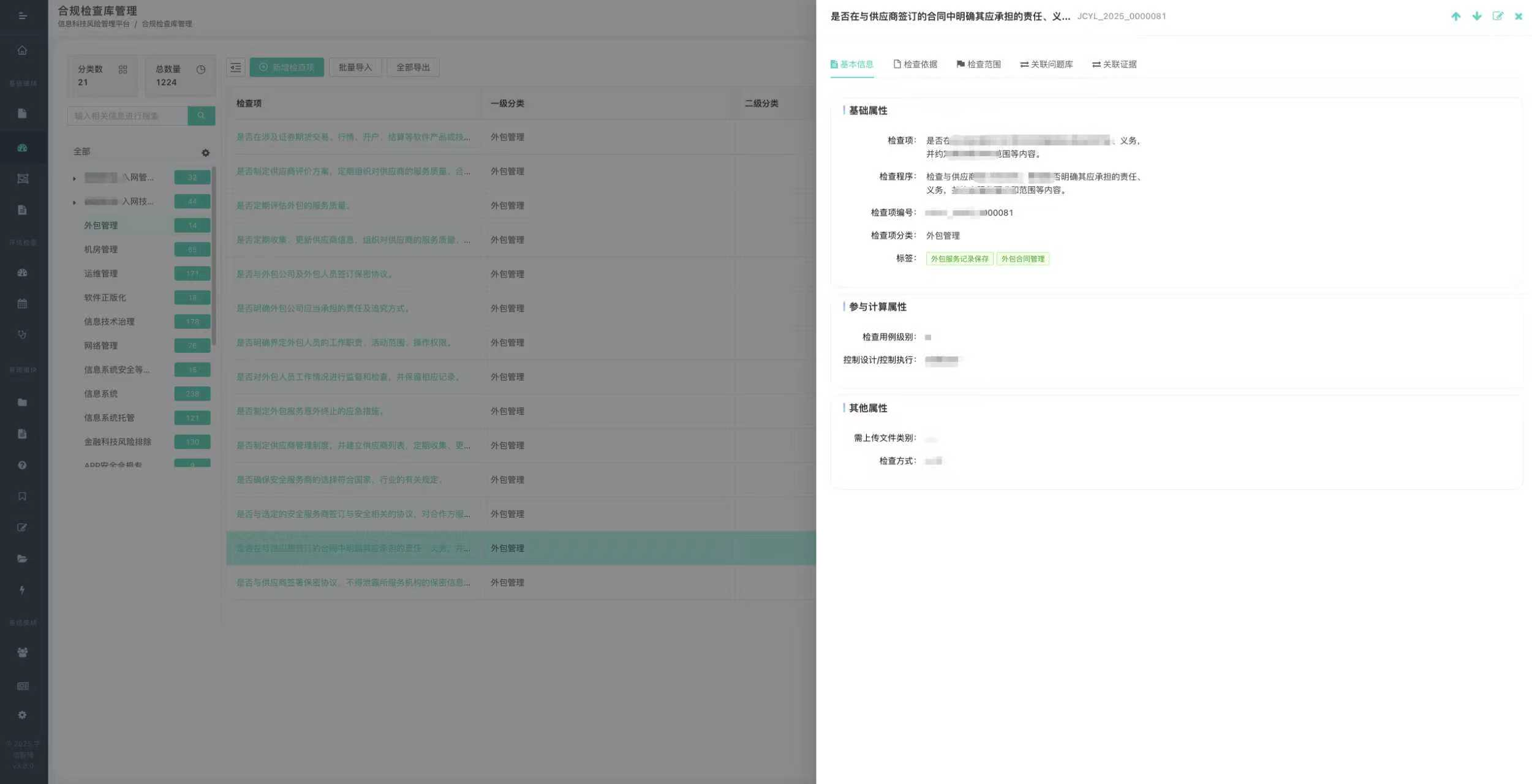Click the count badge 238 beside 信息系统
1532x784 pixels.
192,394
